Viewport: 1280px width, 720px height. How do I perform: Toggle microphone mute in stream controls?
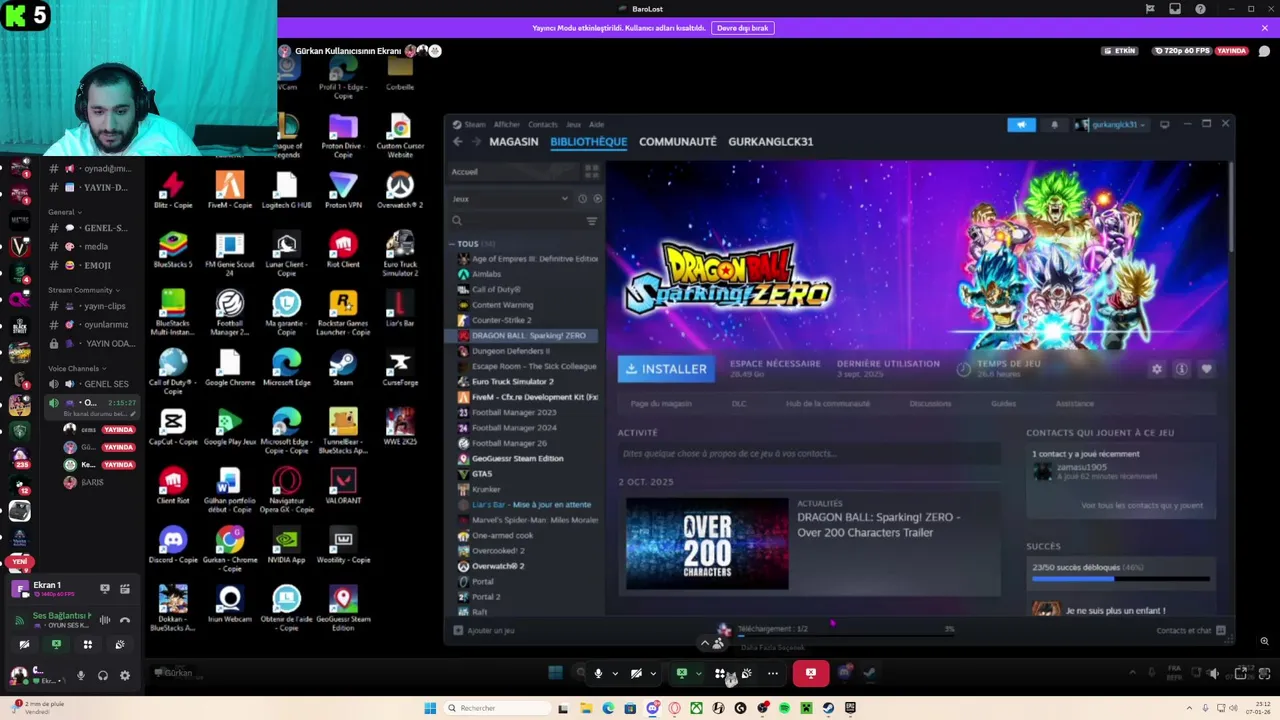coord(598,674)
